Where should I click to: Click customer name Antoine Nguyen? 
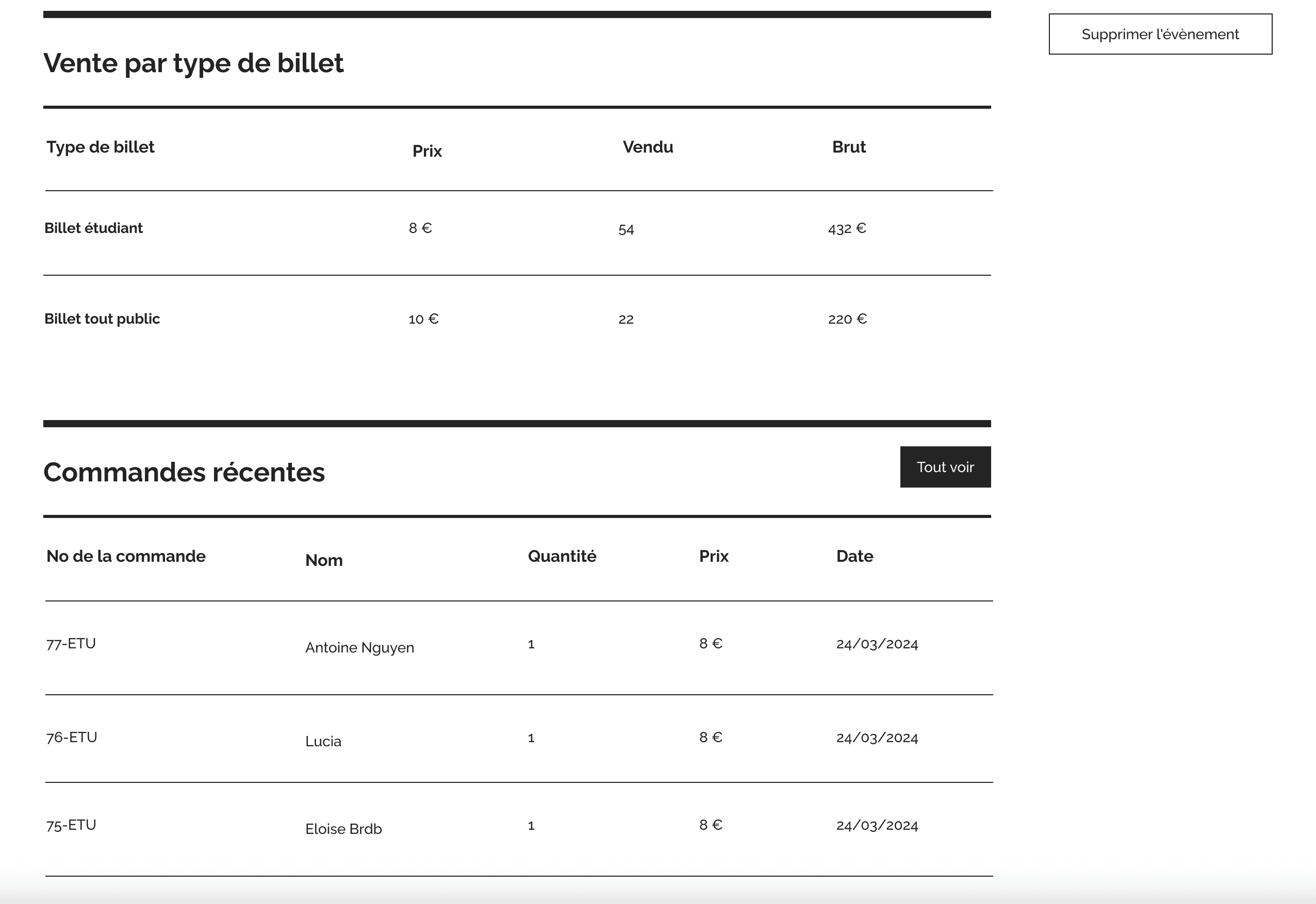[359, 647]
